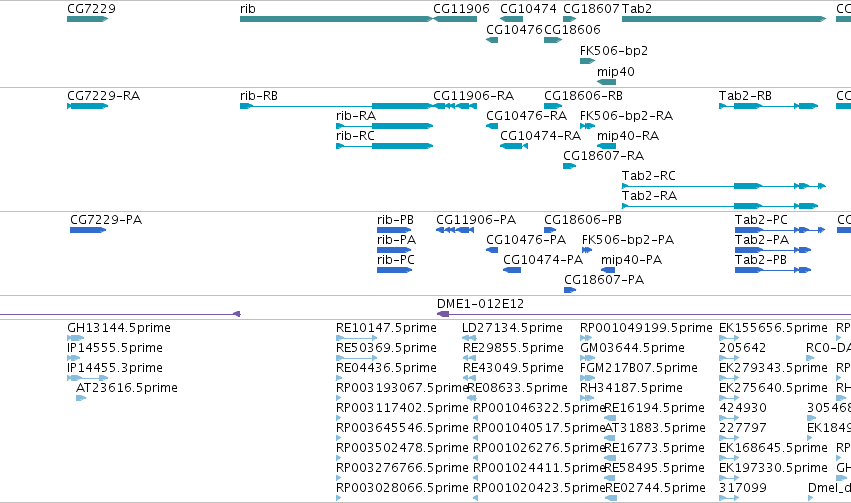
Task: Select the 317099 EST label
Action: pos(742,488)
